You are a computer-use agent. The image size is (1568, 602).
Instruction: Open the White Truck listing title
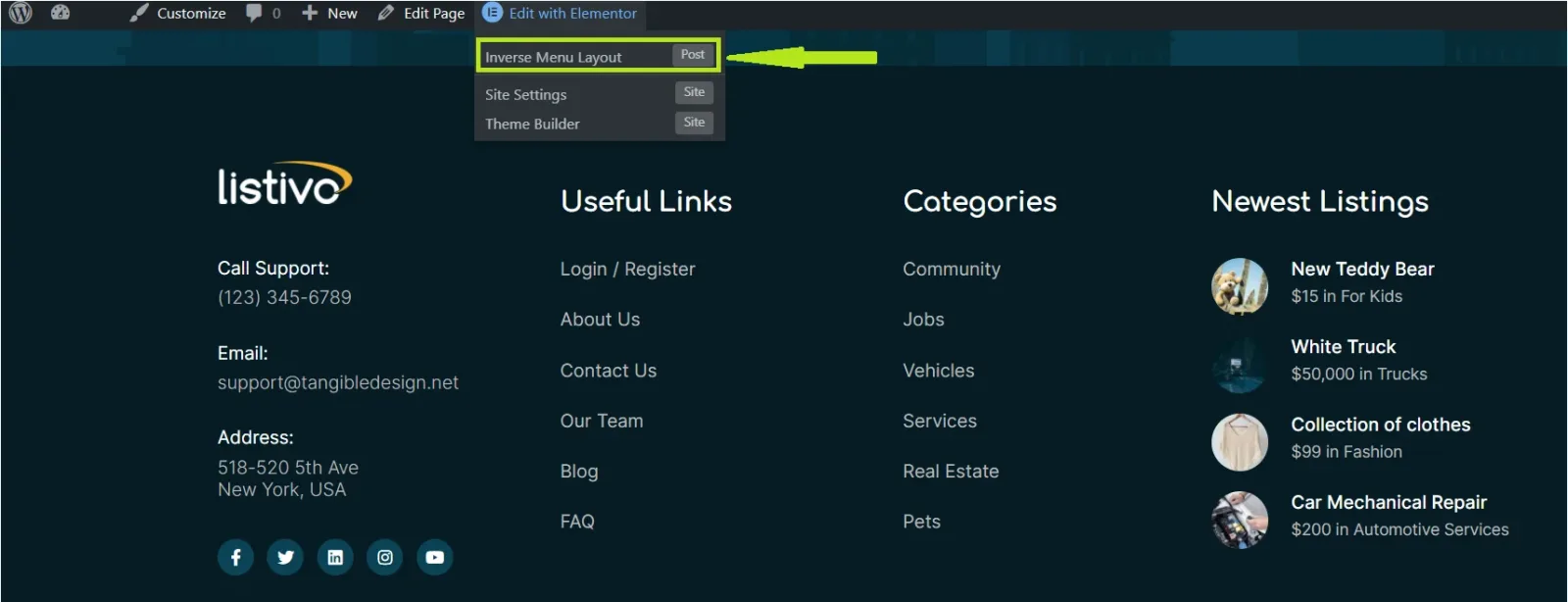[1344, 346]
